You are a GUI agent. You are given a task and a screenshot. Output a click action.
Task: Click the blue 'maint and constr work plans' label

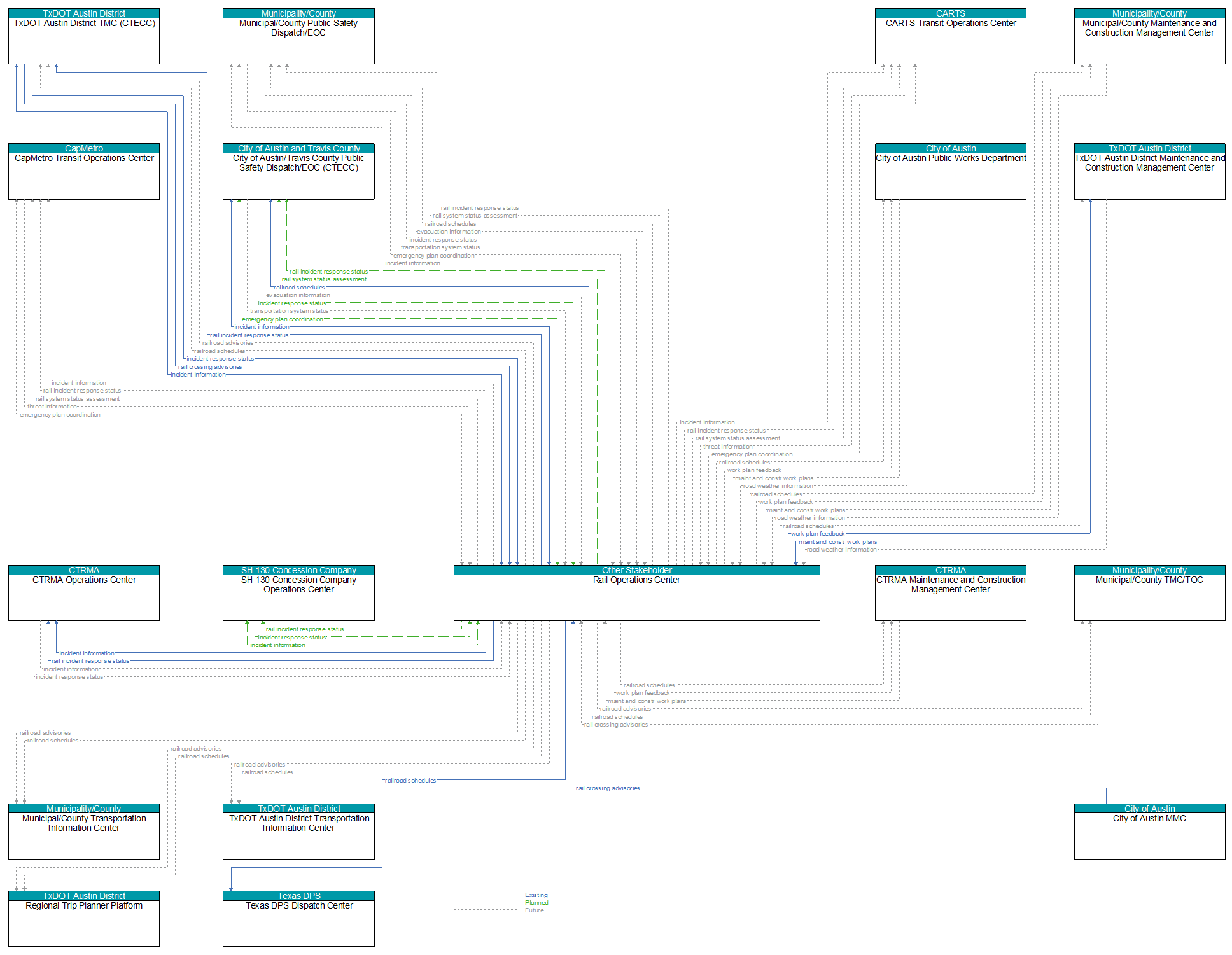[x=838, y=542]
